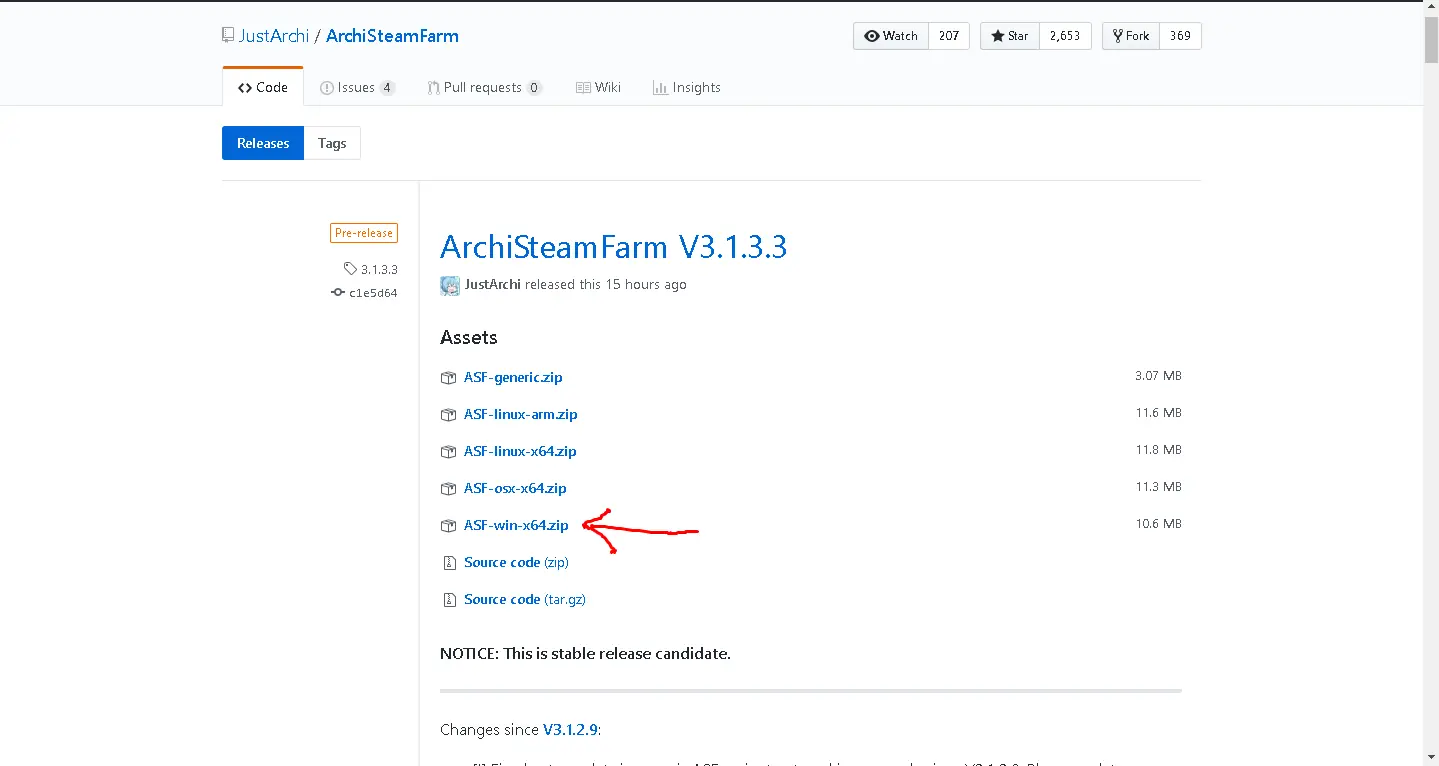Click the package icon beside ASF-osx-x64.zip
Image resolution: width=1439 pixels, height=766 pixels.
tap(448, 489)
